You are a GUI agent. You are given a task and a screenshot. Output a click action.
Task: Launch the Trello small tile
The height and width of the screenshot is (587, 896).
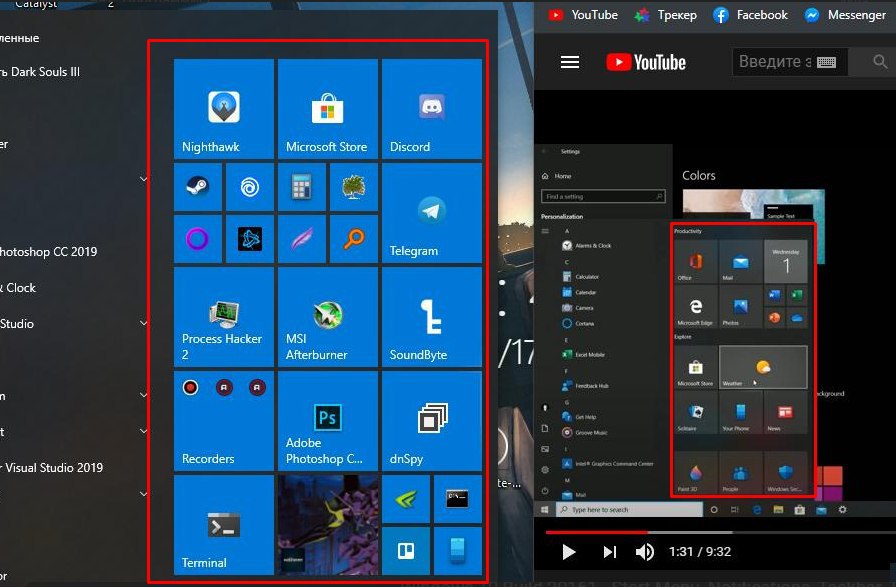coord(406,551)
